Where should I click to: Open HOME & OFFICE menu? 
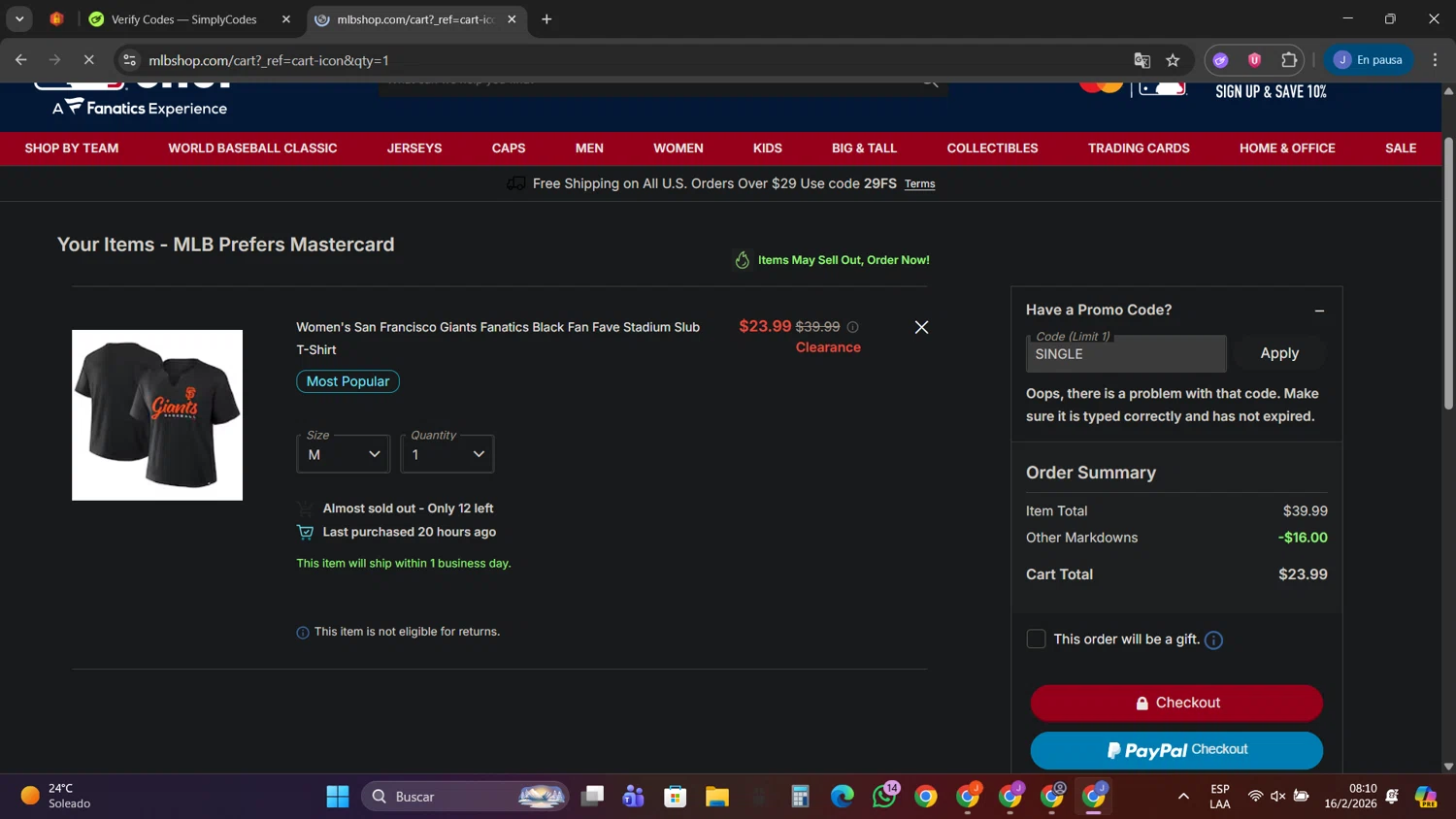(x=1287, y=148)
